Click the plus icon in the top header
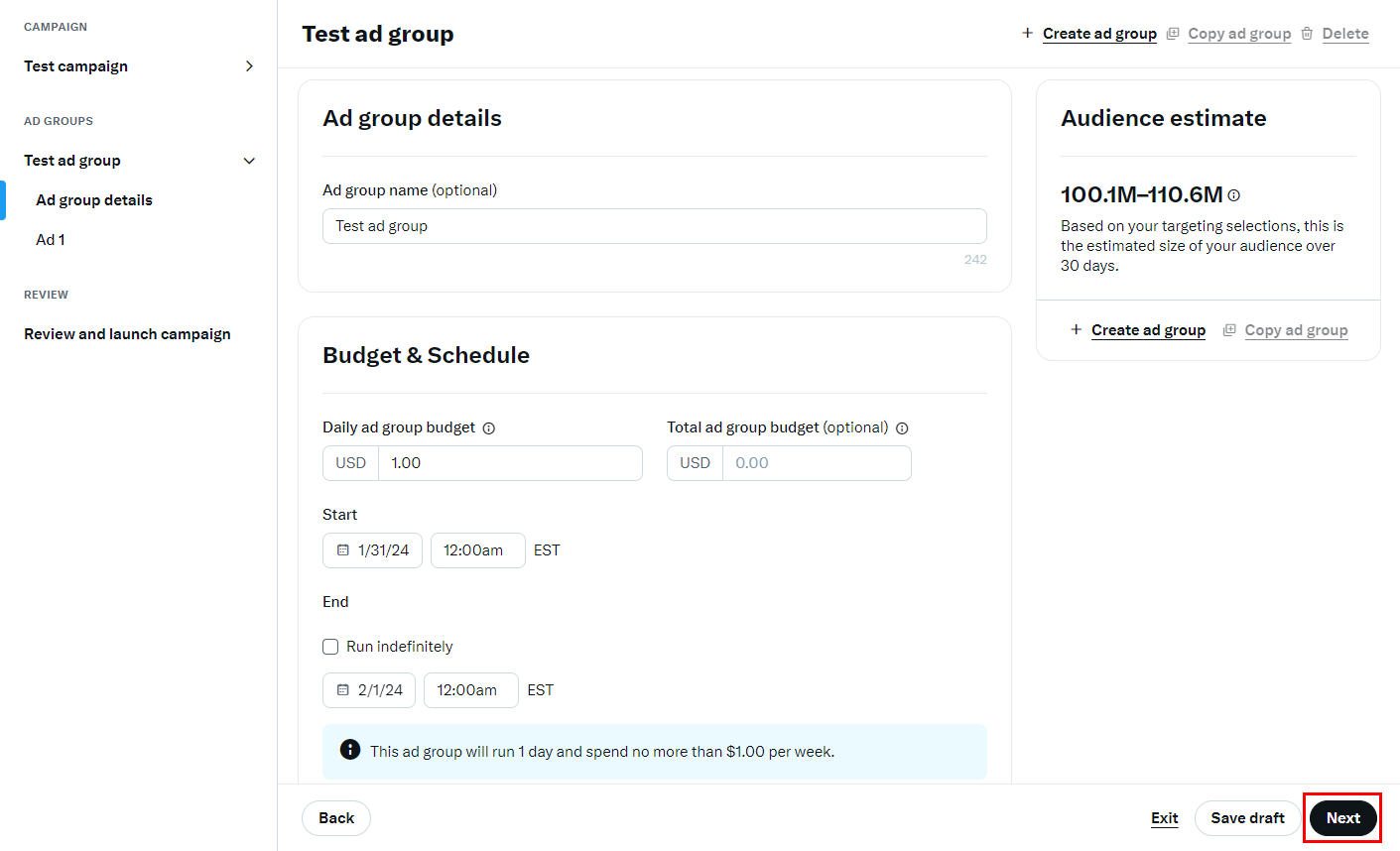The image size is (1400, 851). click(1027, 34)
